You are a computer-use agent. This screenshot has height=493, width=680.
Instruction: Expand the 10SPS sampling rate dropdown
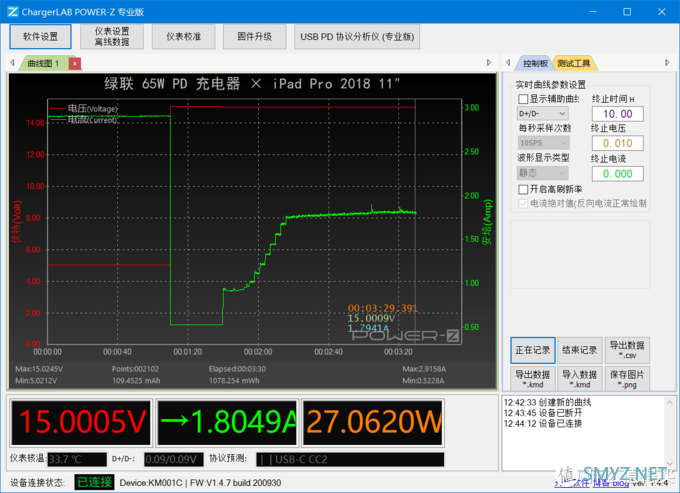tap(542, 143)
